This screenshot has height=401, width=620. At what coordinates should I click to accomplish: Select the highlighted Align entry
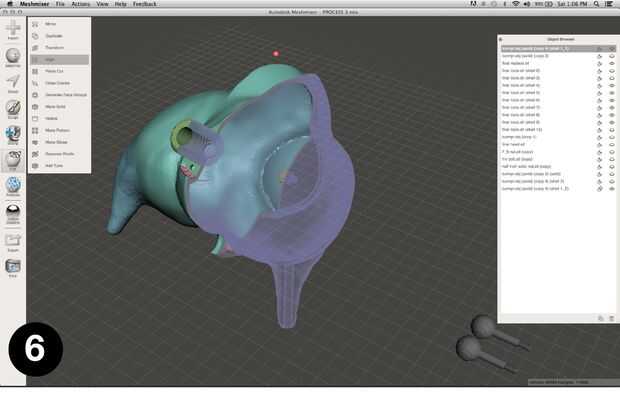pyautogui.click(x=59, y=60)
